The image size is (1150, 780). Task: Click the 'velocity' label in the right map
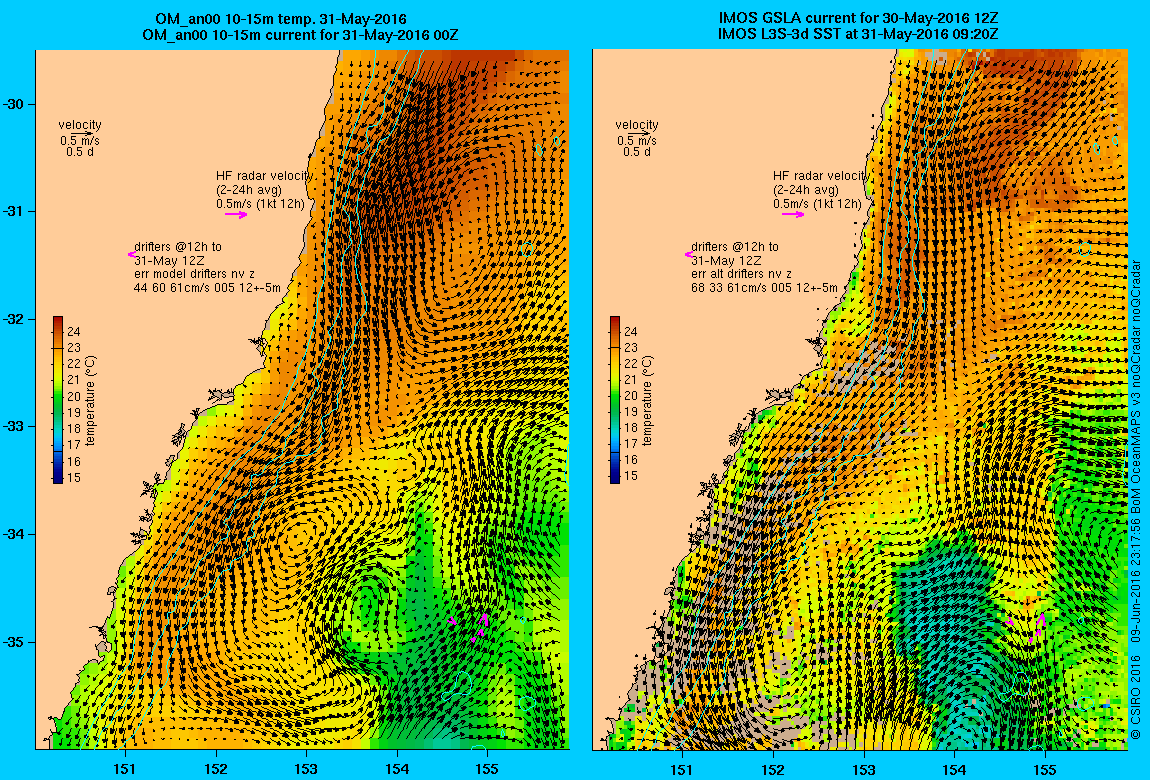point(637,125)
